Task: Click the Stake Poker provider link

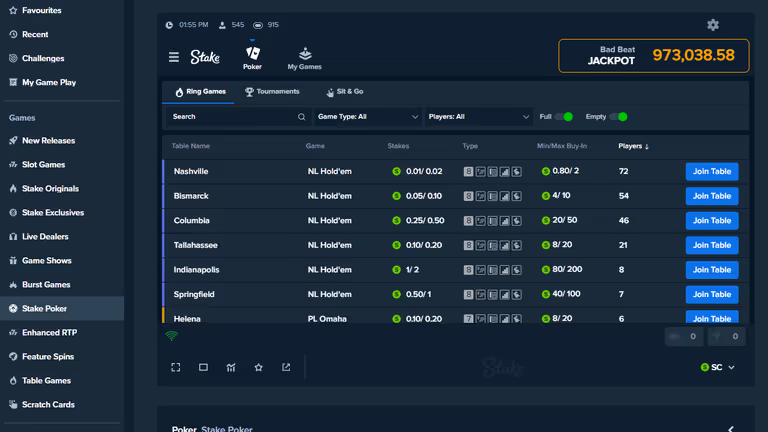Action: [227, 429]
